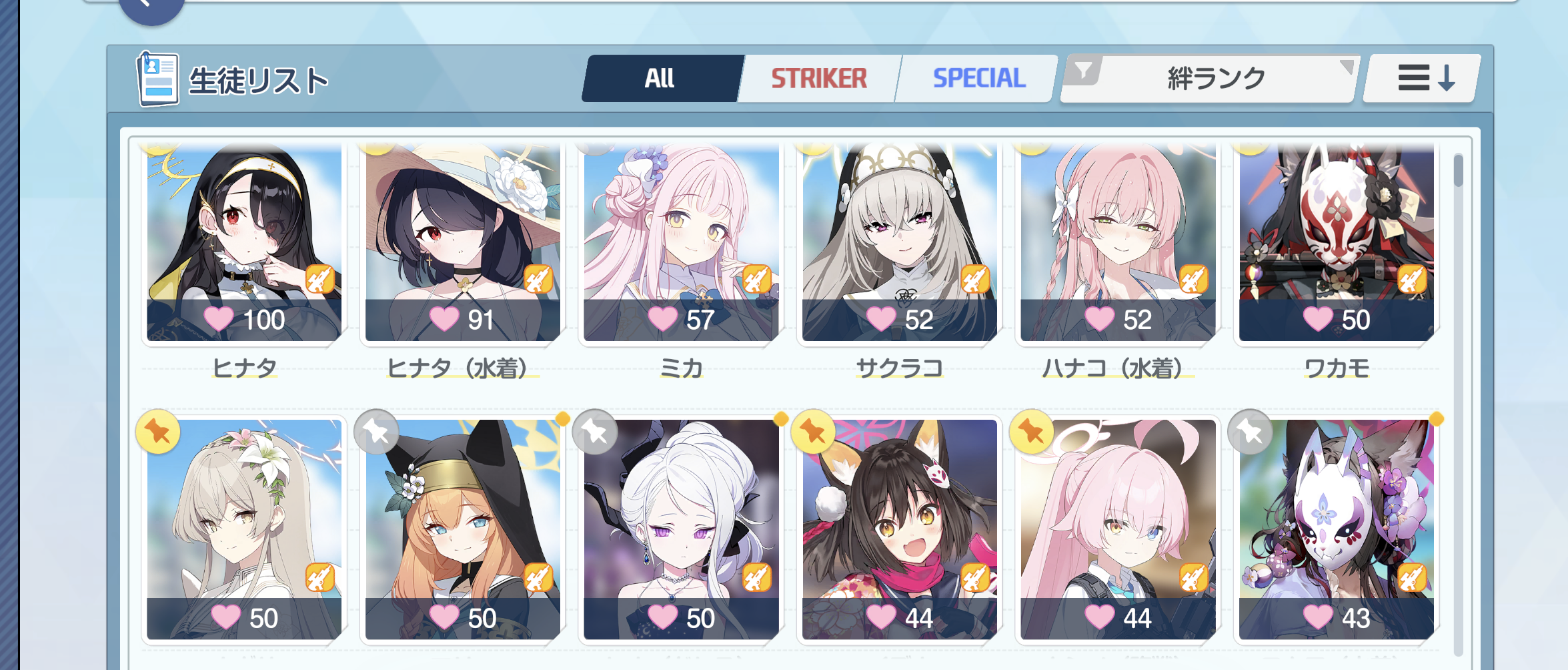1568x670 pixels.
Task: Open the 絆ランク sort dropdown
Action: coord(1216,79)
